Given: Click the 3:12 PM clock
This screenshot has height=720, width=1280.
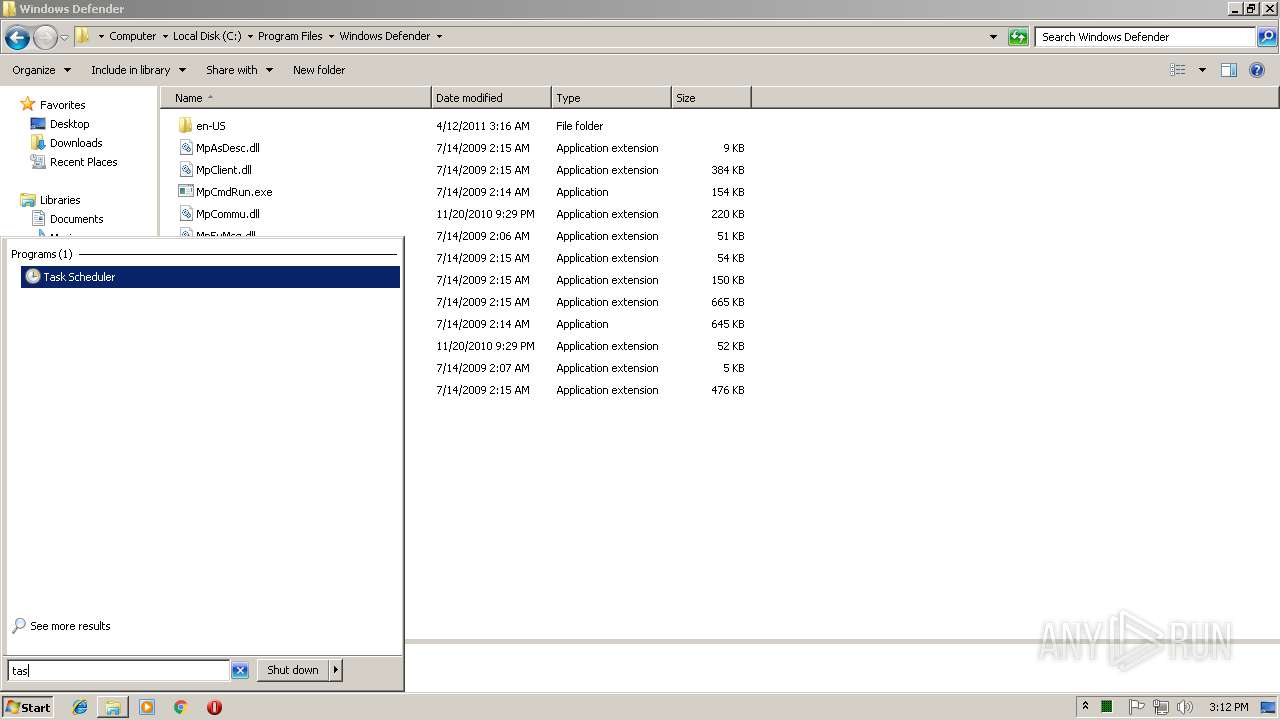Looking at the screenshot, I should coord(1228,707).
